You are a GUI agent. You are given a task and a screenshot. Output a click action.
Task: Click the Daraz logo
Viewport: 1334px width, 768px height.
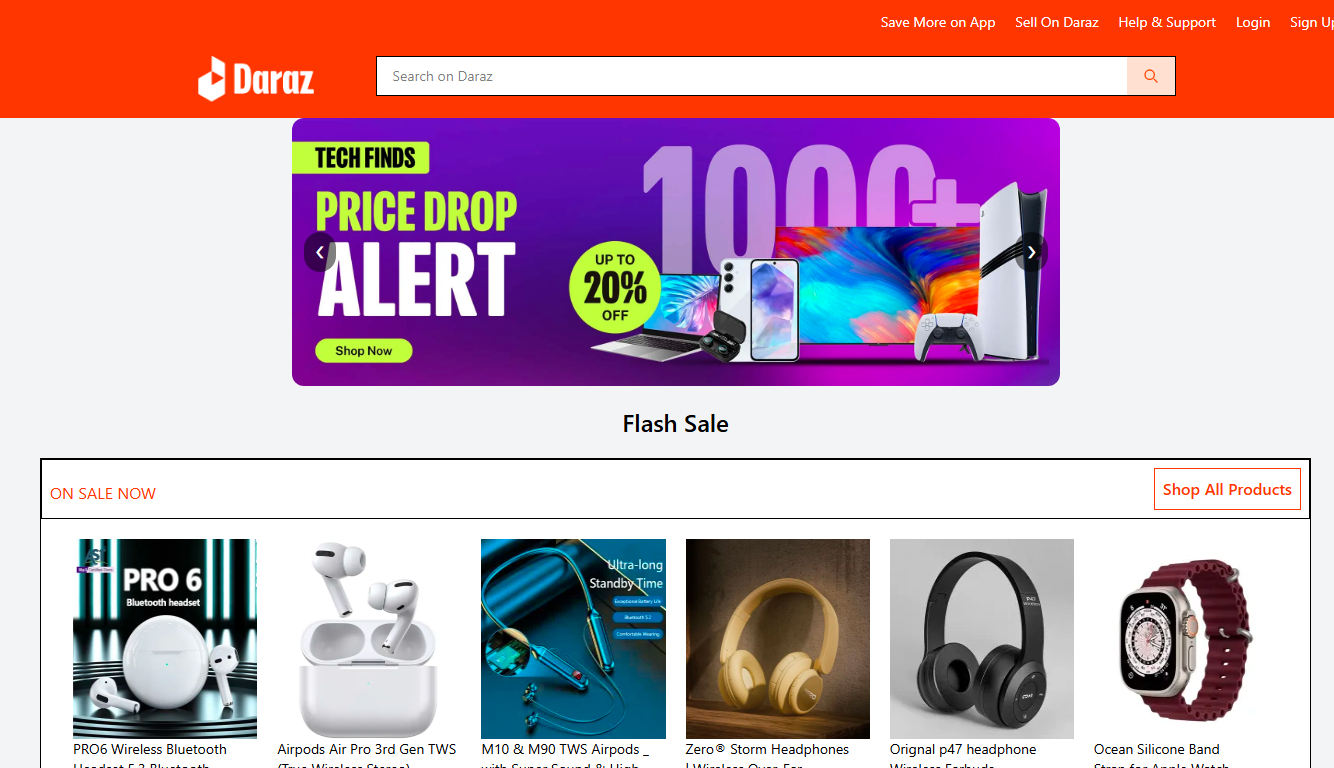[x=256, y=78]
